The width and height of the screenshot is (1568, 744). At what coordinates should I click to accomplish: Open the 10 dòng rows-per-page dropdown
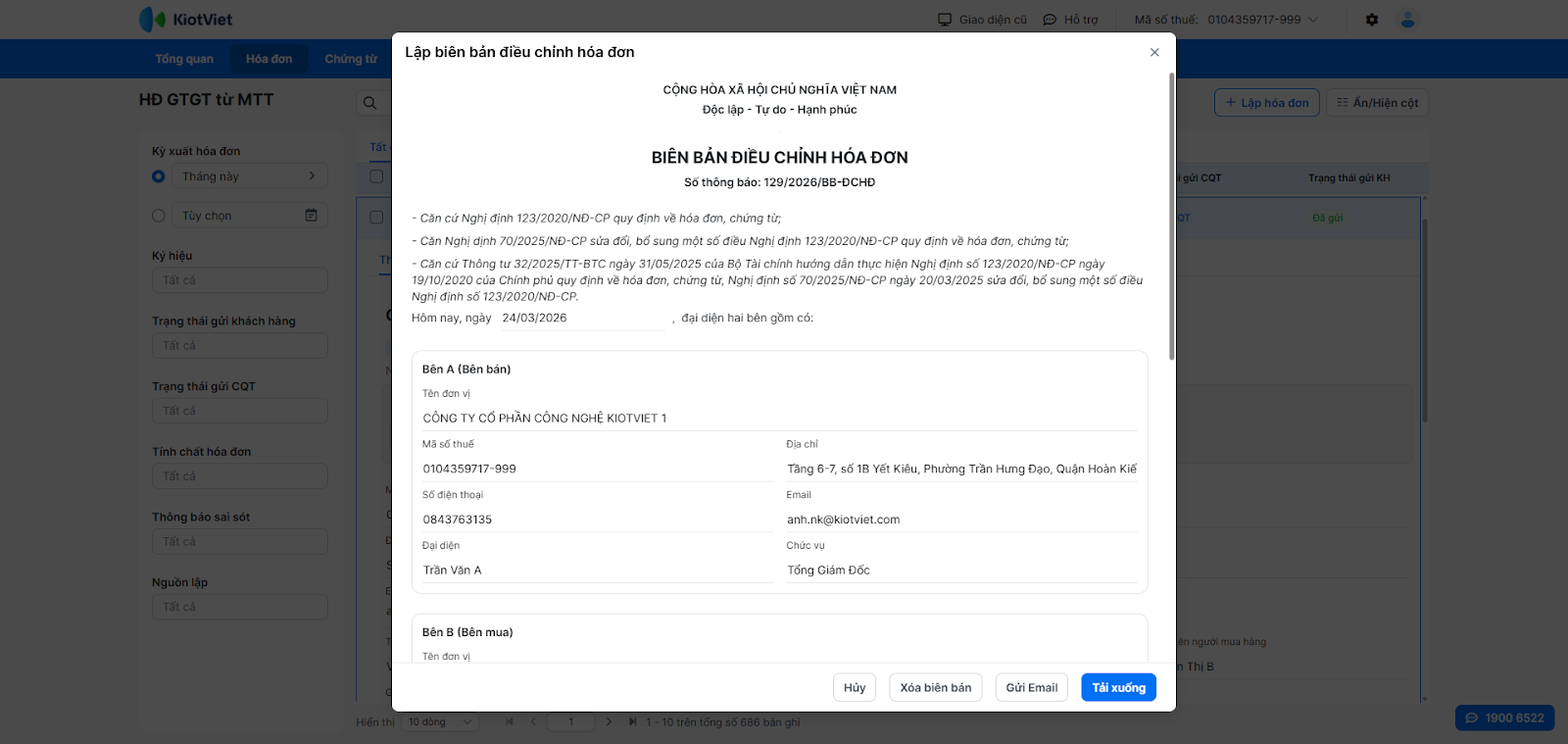[441, 722]
